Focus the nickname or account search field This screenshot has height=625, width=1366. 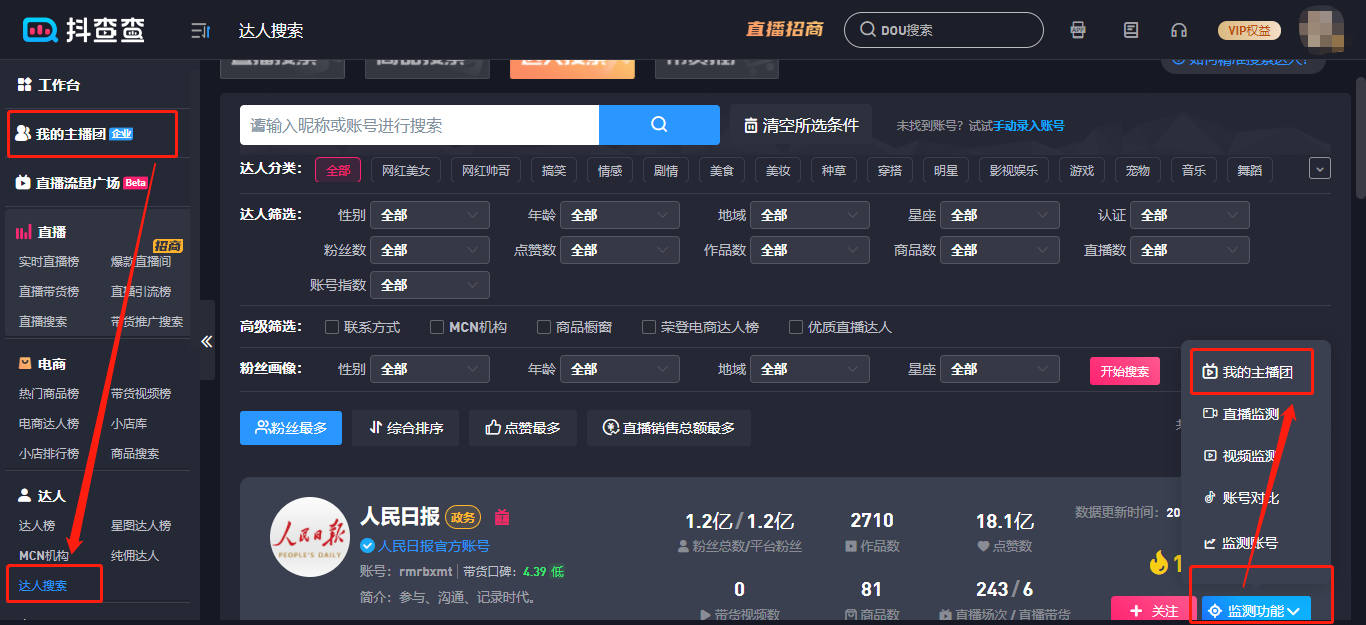coord(419,125)
